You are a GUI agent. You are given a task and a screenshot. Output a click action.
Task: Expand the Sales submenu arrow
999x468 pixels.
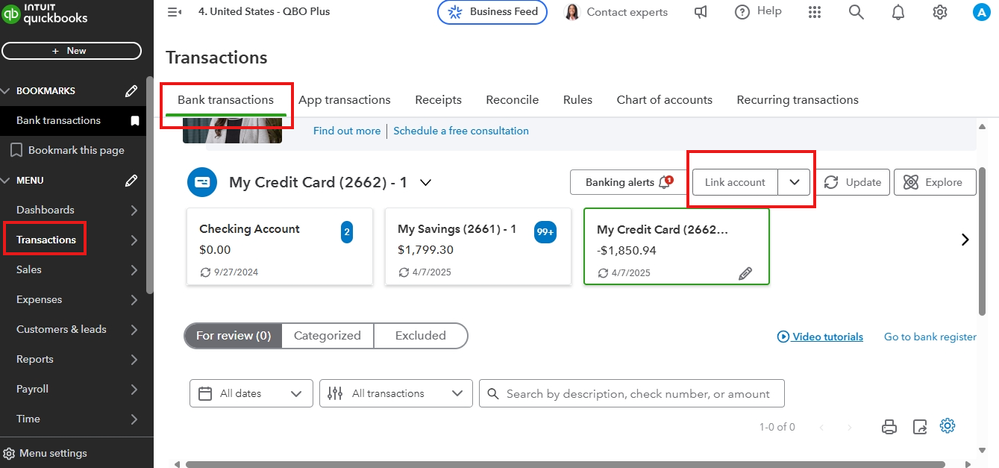[x=134, y=270]
